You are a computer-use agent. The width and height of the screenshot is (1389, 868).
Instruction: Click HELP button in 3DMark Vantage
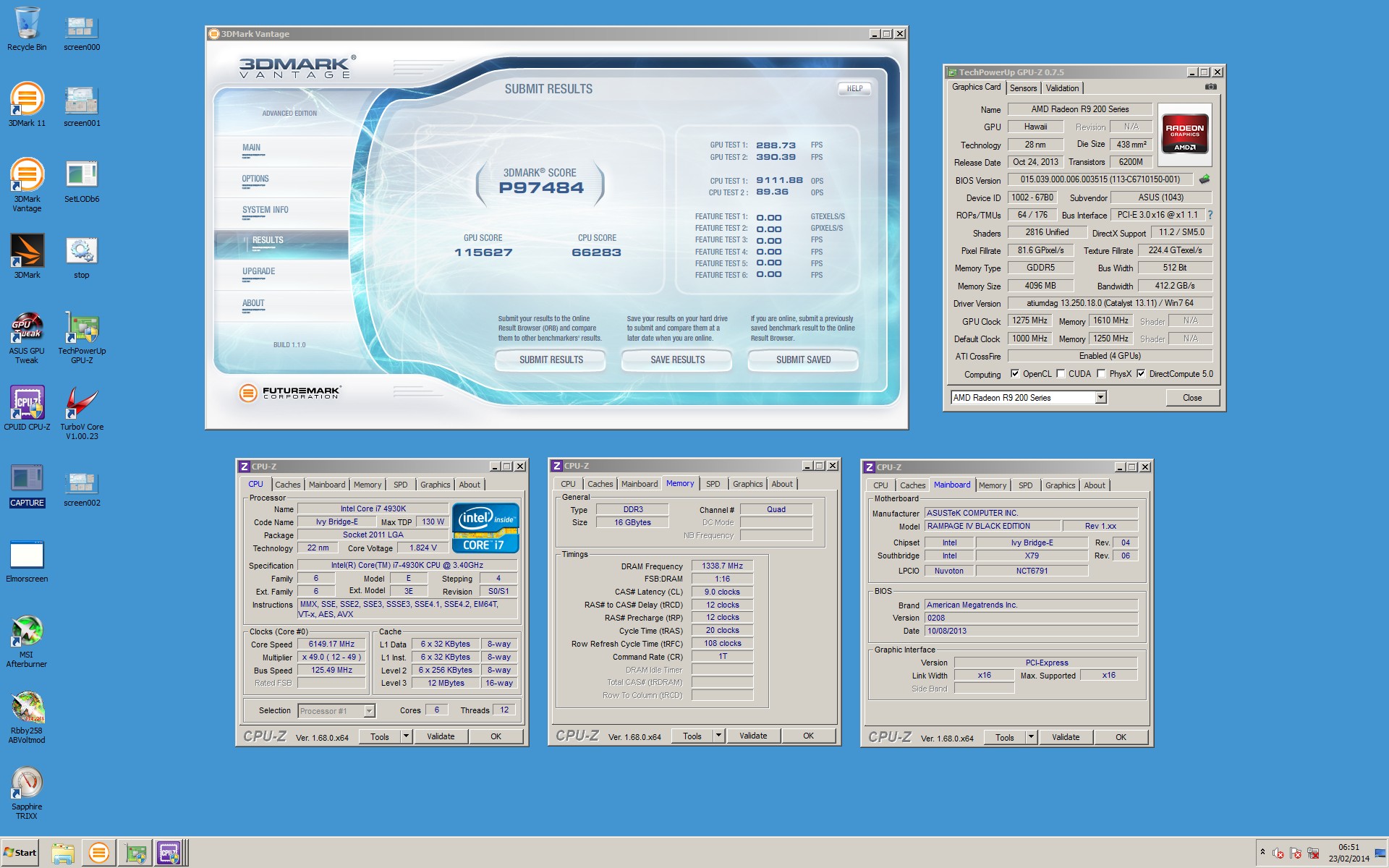854,88
